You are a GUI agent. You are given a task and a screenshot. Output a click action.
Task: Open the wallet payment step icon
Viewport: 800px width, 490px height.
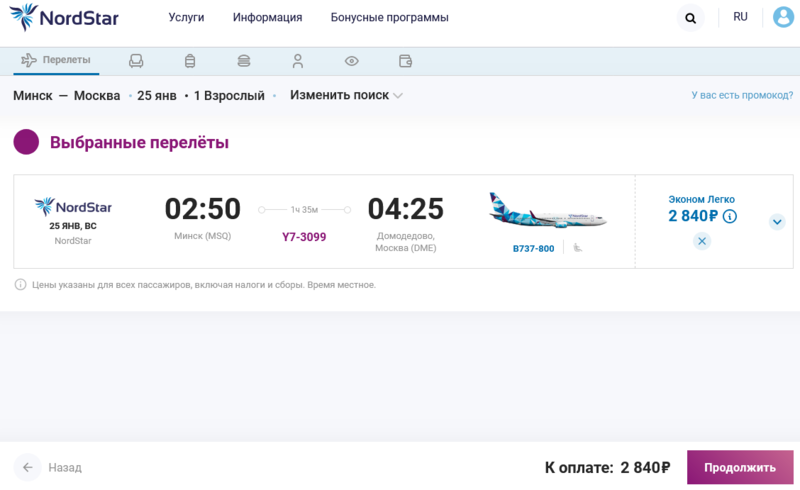point(405,61)
